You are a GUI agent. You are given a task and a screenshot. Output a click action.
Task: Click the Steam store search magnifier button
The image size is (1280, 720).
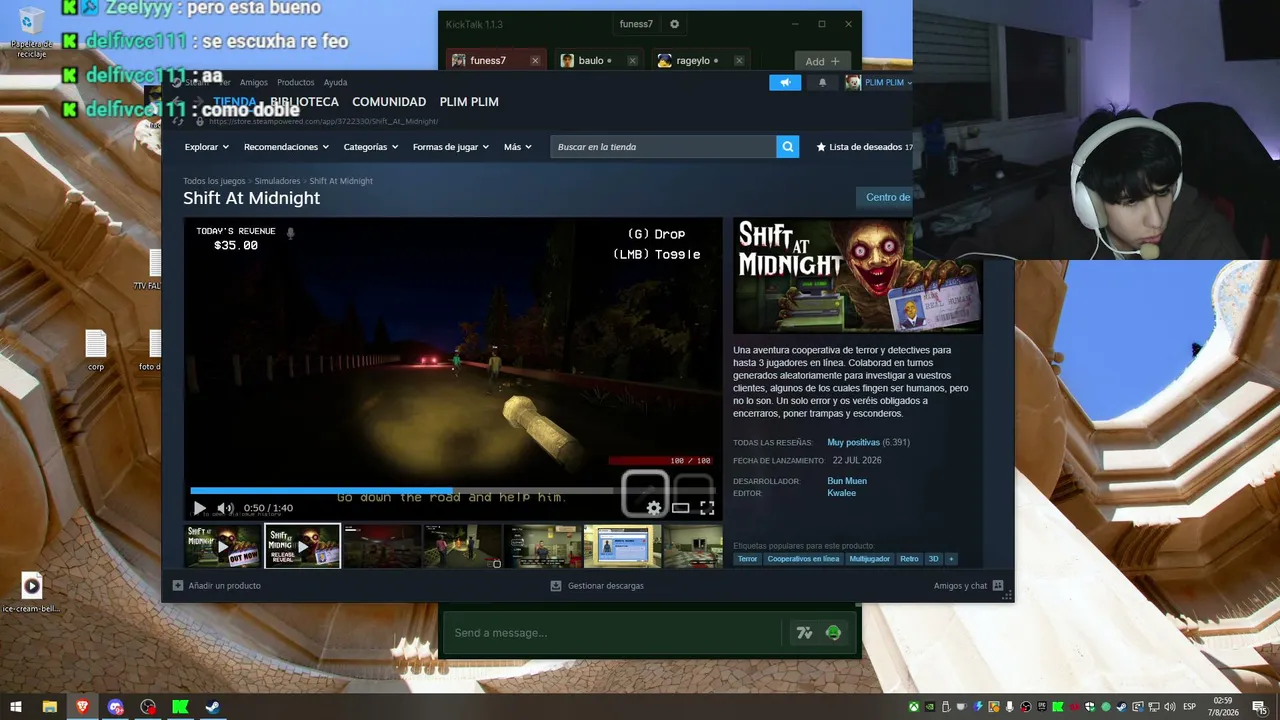pyautogui.click(x=789, y=147)
